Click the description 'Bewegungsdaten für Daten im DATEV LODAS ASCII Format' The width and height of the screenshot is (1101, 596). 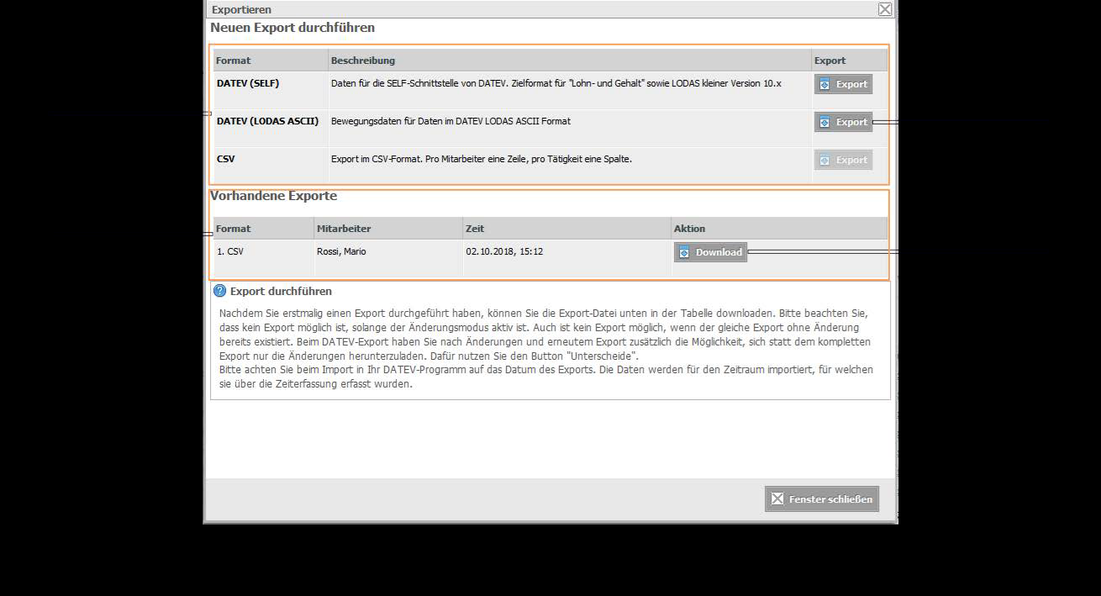(451, 121)
